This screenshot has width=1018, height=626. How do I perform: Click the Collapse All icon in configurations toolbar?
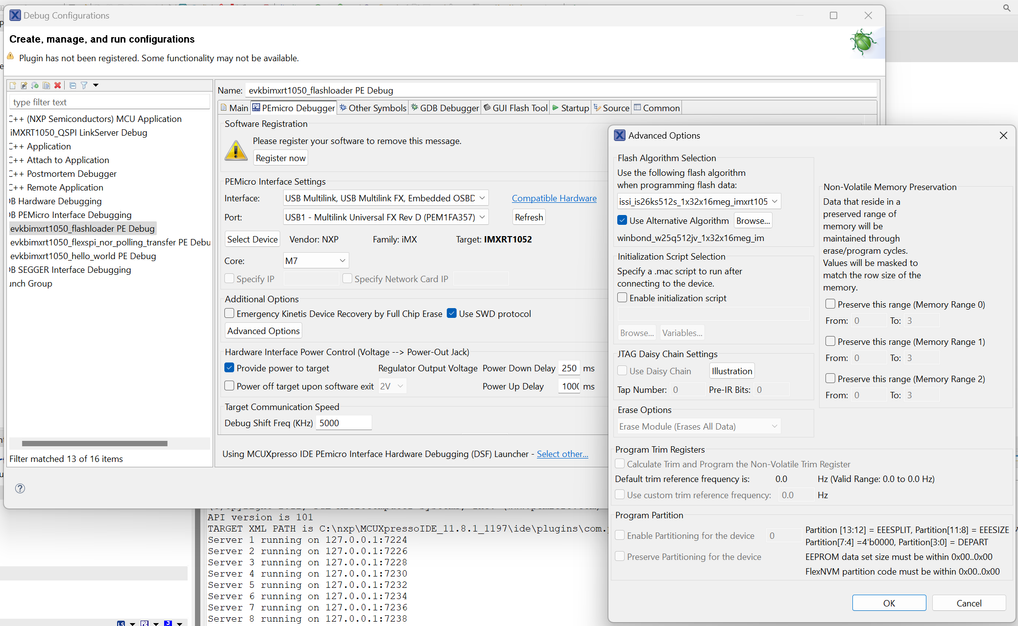73,86
